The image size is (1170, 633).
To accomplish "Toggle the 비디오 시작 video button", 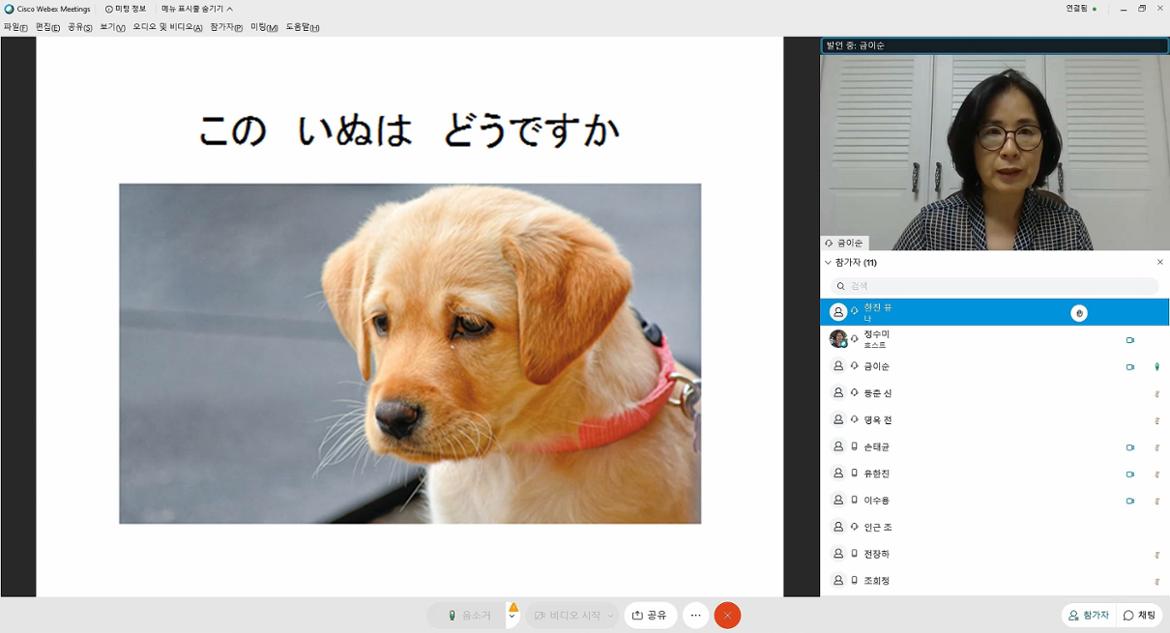I will tap(567, 616).
